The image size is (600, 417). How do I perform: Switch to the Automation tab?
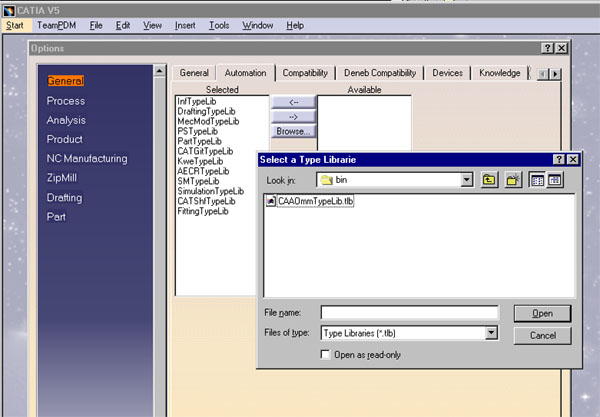point(245,73)
